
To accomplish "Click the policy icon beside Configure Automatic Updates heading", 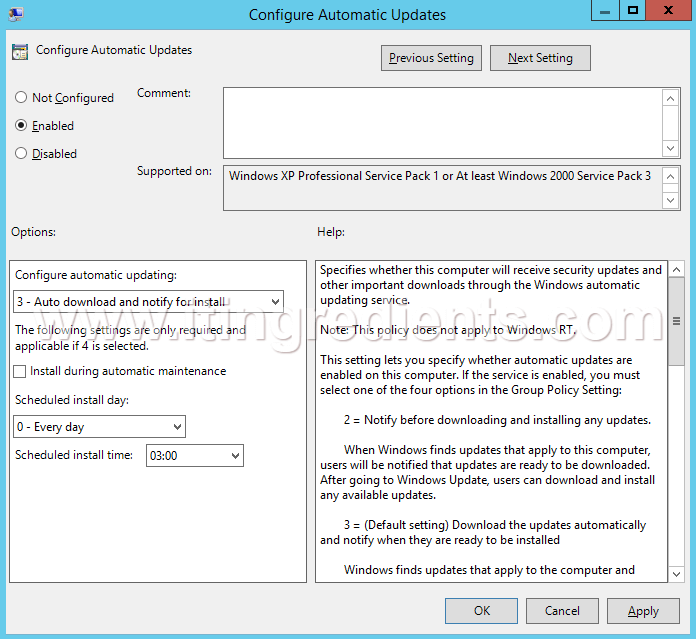I will point(20,52).
